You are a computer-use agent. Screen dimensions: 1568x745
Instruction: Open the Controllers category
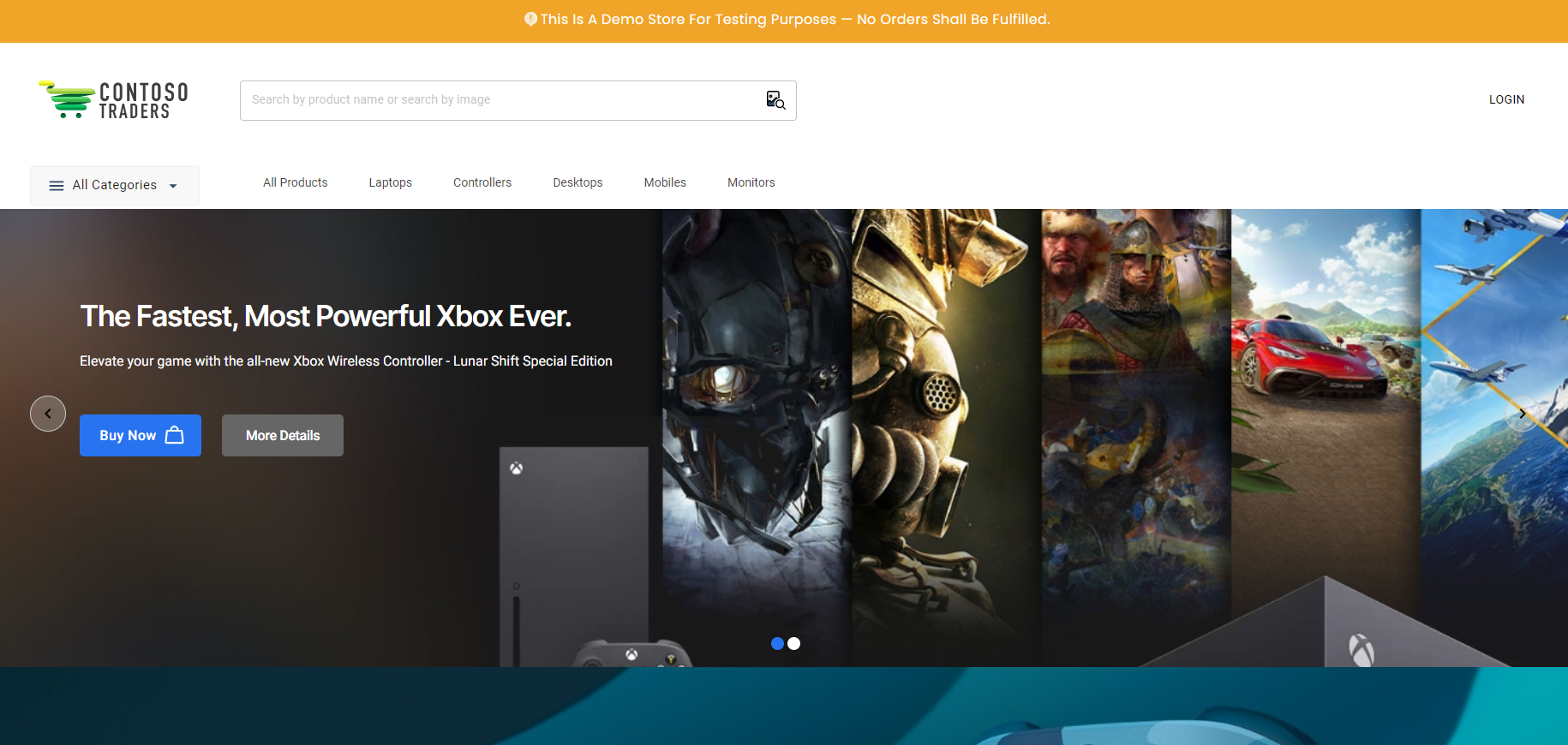coord(482,182)
